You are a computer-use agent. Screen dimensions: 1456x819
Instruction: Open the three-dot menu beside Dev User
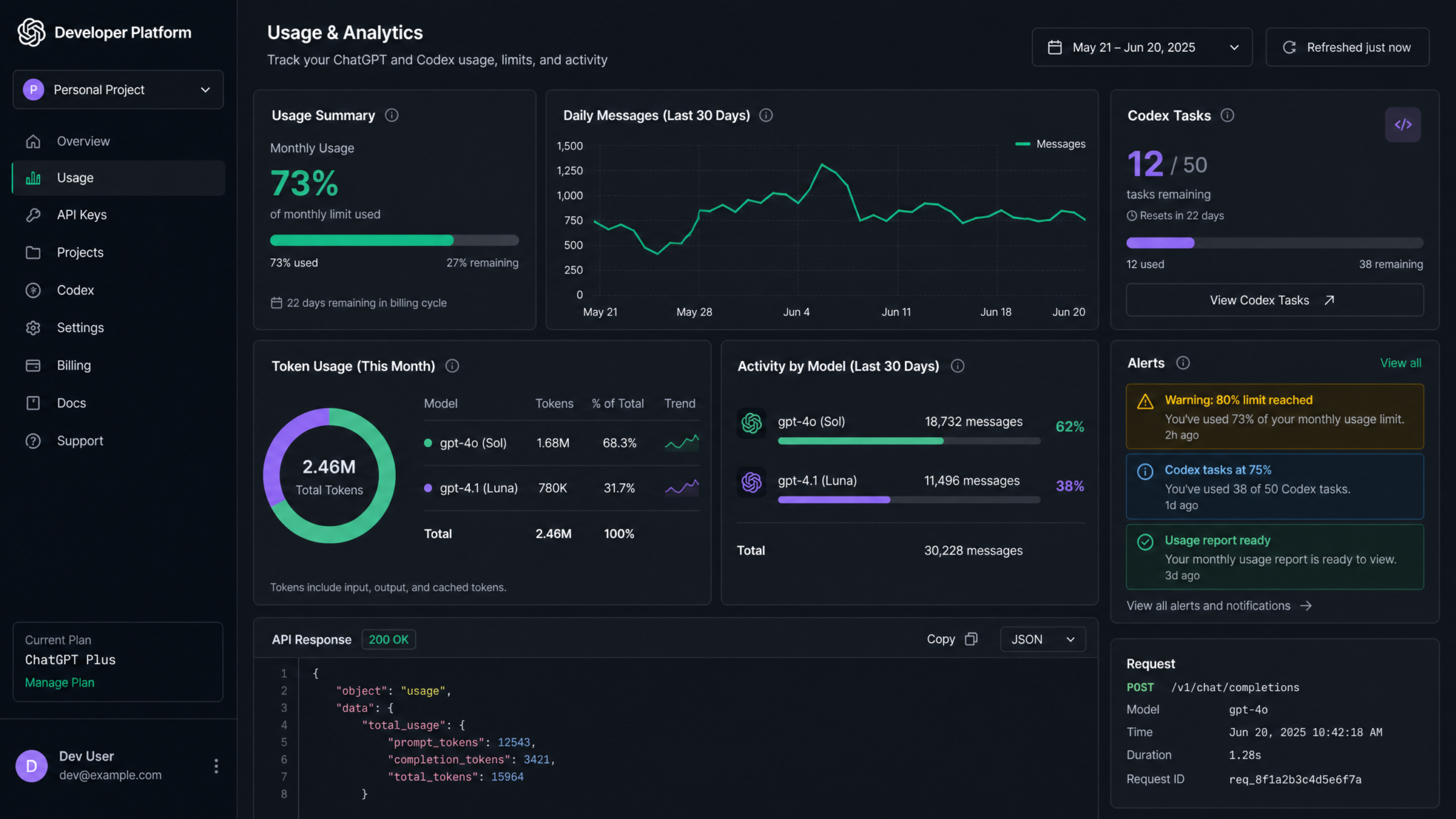pos(216,766)
